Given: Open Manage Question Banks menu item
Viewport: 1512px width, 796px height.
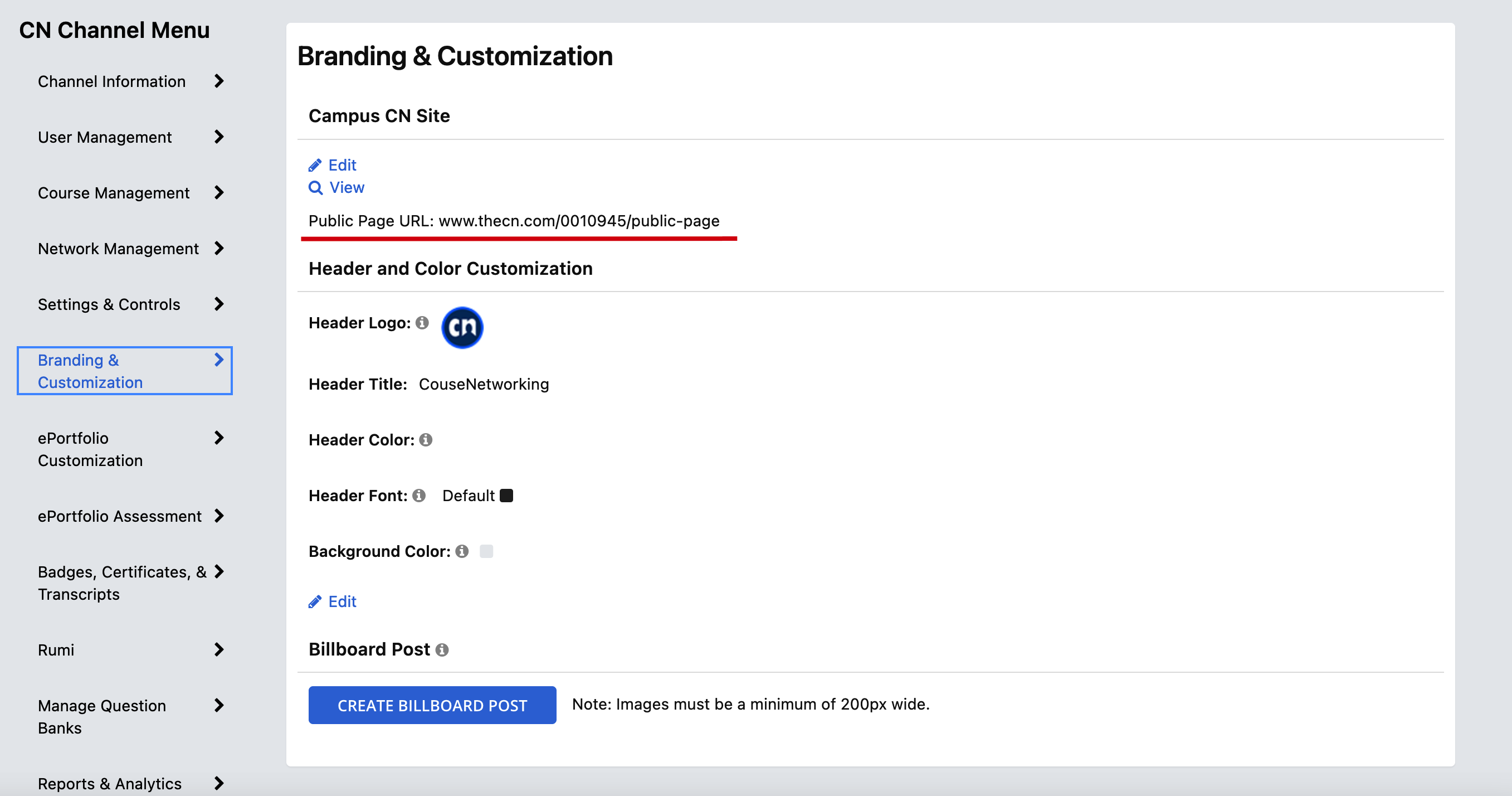Looking at the screenshot, I should (102, 717).
